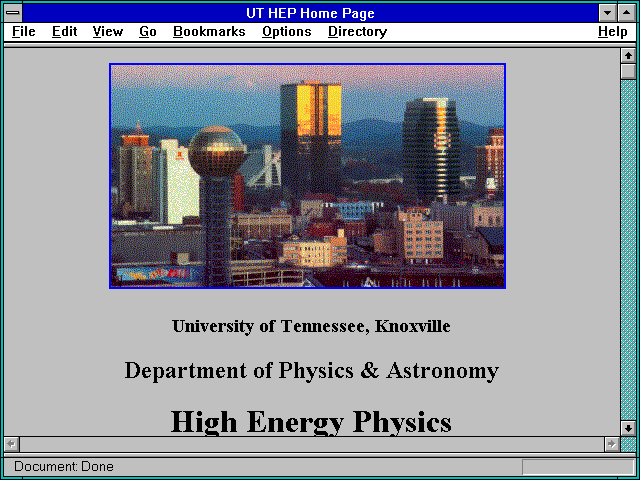
Task: Open the View menu
Action: [x=108, y=31]
